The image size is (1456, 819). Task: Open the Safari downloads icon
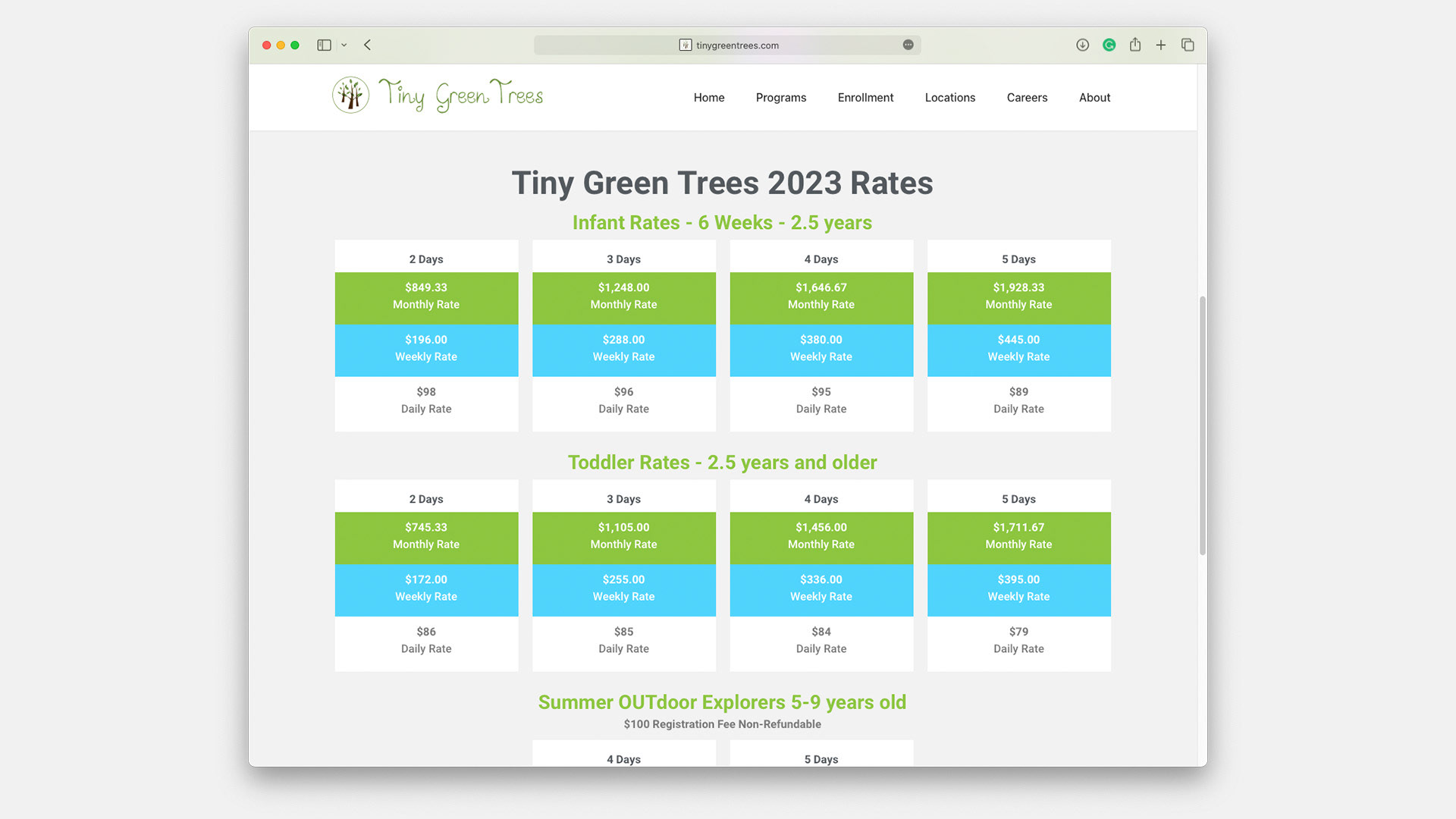coord(1082,45)
